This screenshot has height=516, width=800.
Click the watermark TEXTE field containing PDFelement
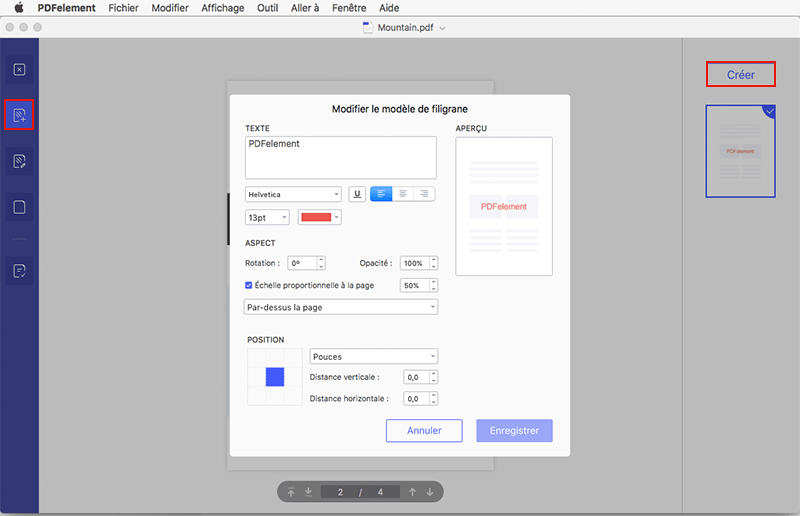[x=341, y=157]
